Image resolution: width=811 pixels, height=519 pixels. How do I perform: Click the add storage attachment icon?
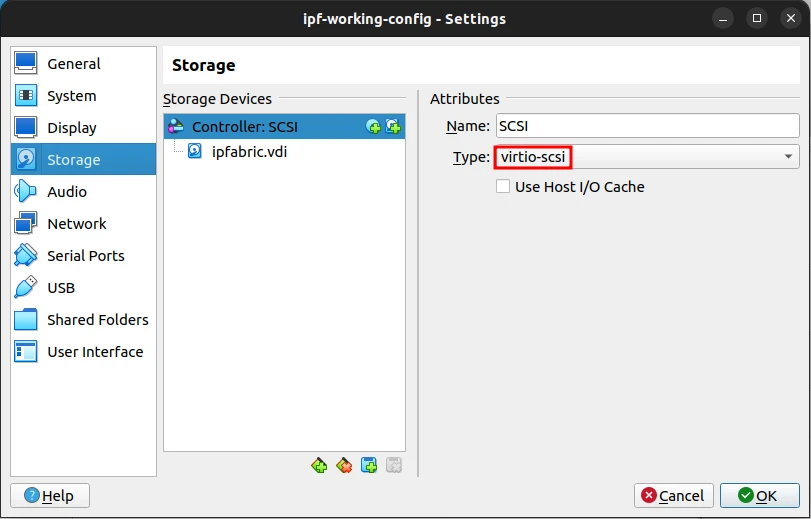(x=369, y=465)
